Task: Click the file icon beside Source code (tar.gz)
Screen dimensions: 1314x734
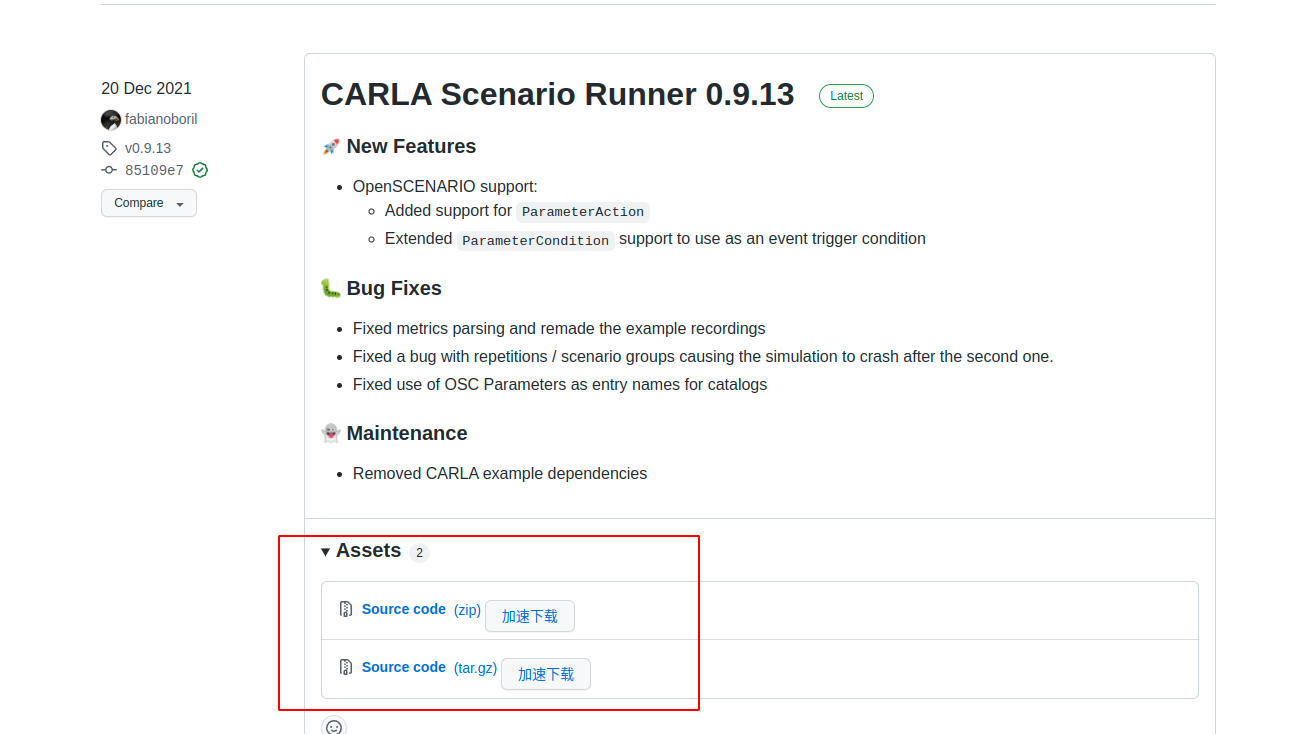Action: pyautogui.click(x=346, y=666)
